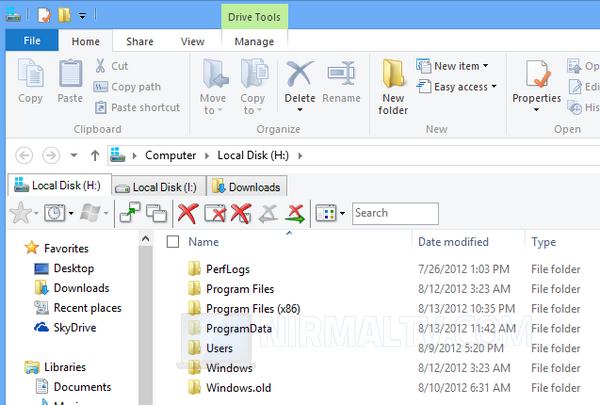600x405 pixels.
Task: Go Back with the left arrow button
Action: pos(24,156)
